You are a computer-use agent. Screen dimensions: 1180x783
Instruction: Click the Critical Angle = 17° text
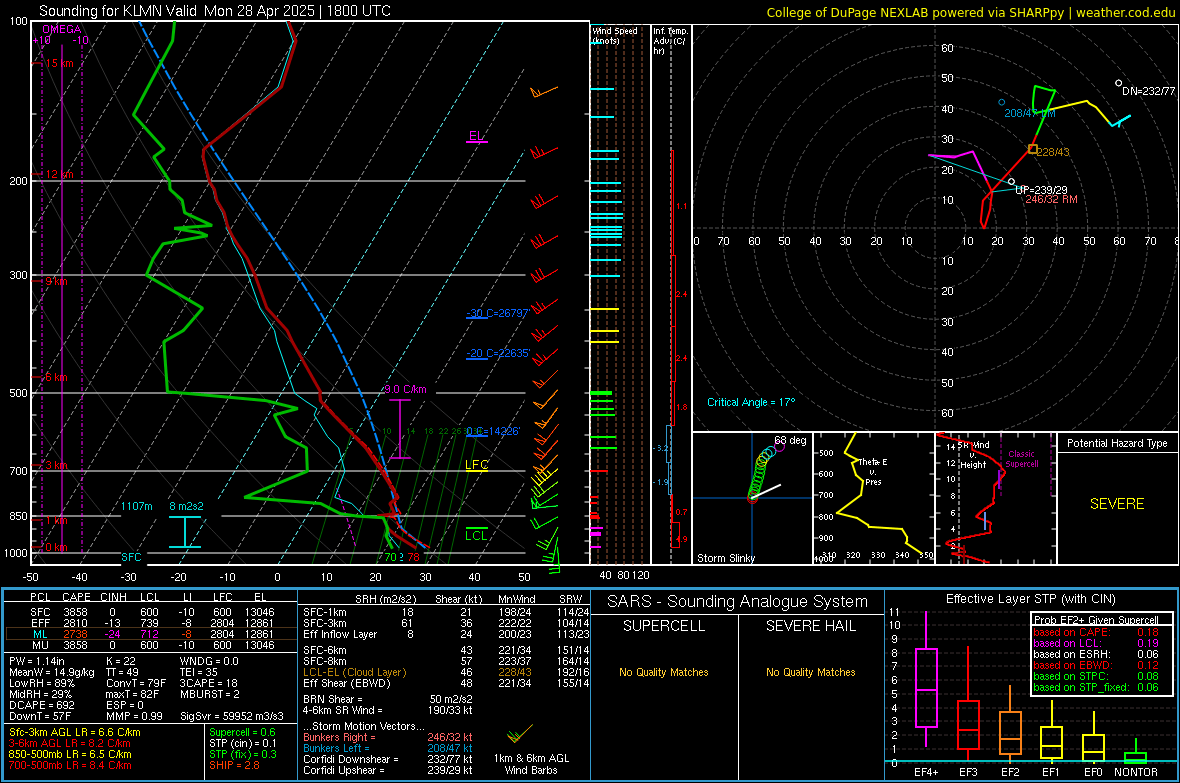click(750, 402)
